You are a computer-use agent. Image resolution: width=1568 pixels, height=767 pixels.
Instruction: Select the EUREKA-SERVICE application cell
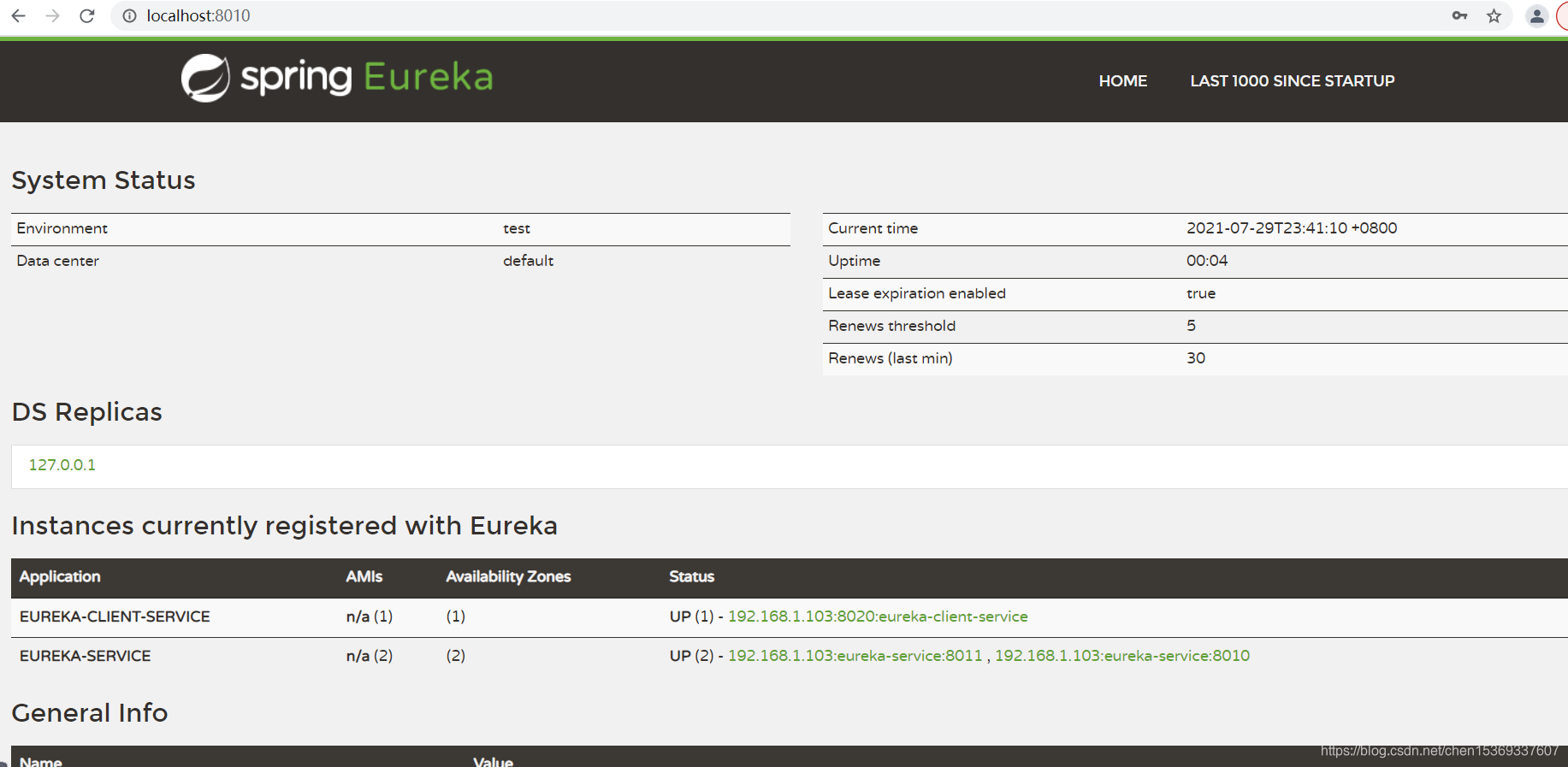(x=86, y=656)
